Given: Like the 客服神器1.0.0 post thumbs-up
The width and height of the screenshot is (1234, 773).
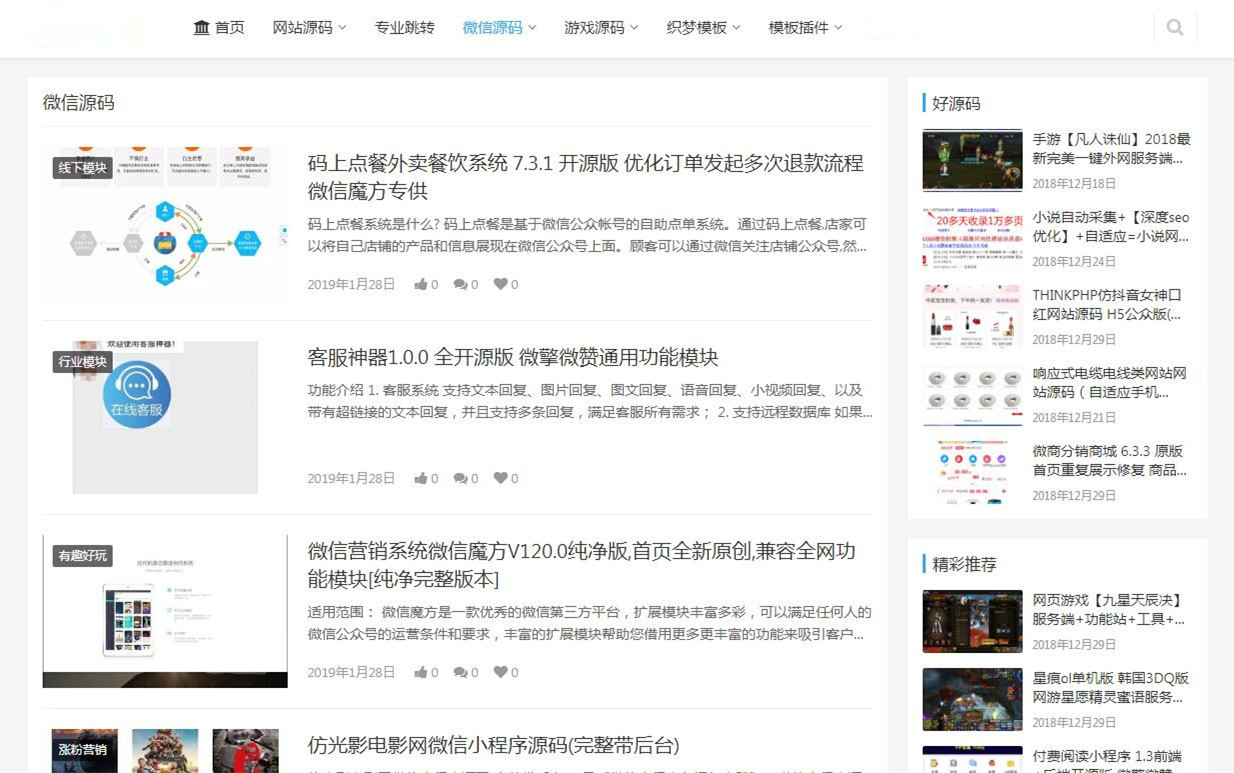Looking at the screenshot, I should click(x=421, y=478).
